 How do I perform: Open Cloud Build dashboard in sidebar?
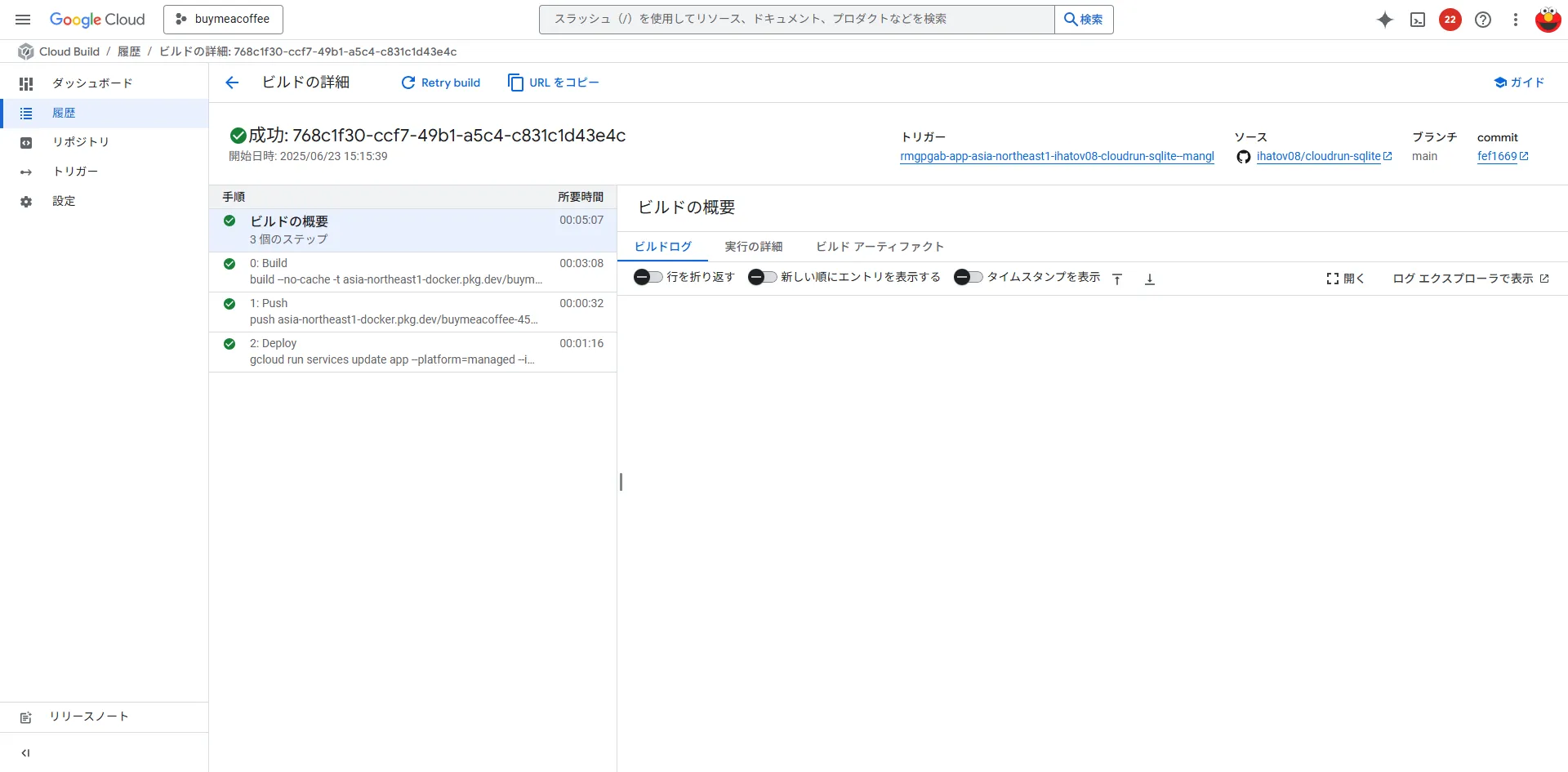coord(92,83)
